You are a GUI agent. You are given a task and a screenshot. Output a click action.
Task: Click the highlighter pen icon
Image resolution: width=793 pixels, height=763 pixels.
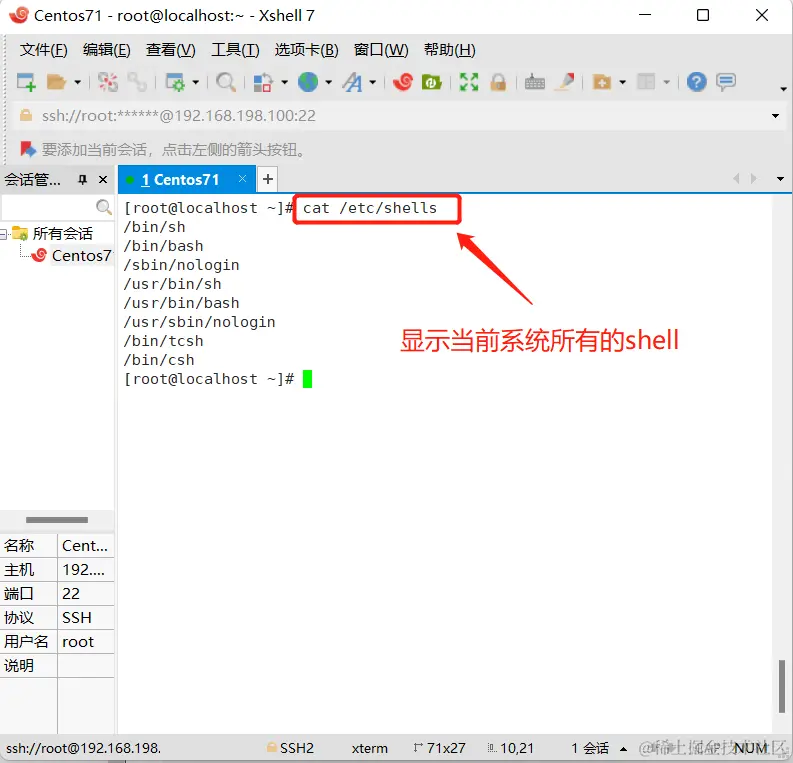click(565, 82)
